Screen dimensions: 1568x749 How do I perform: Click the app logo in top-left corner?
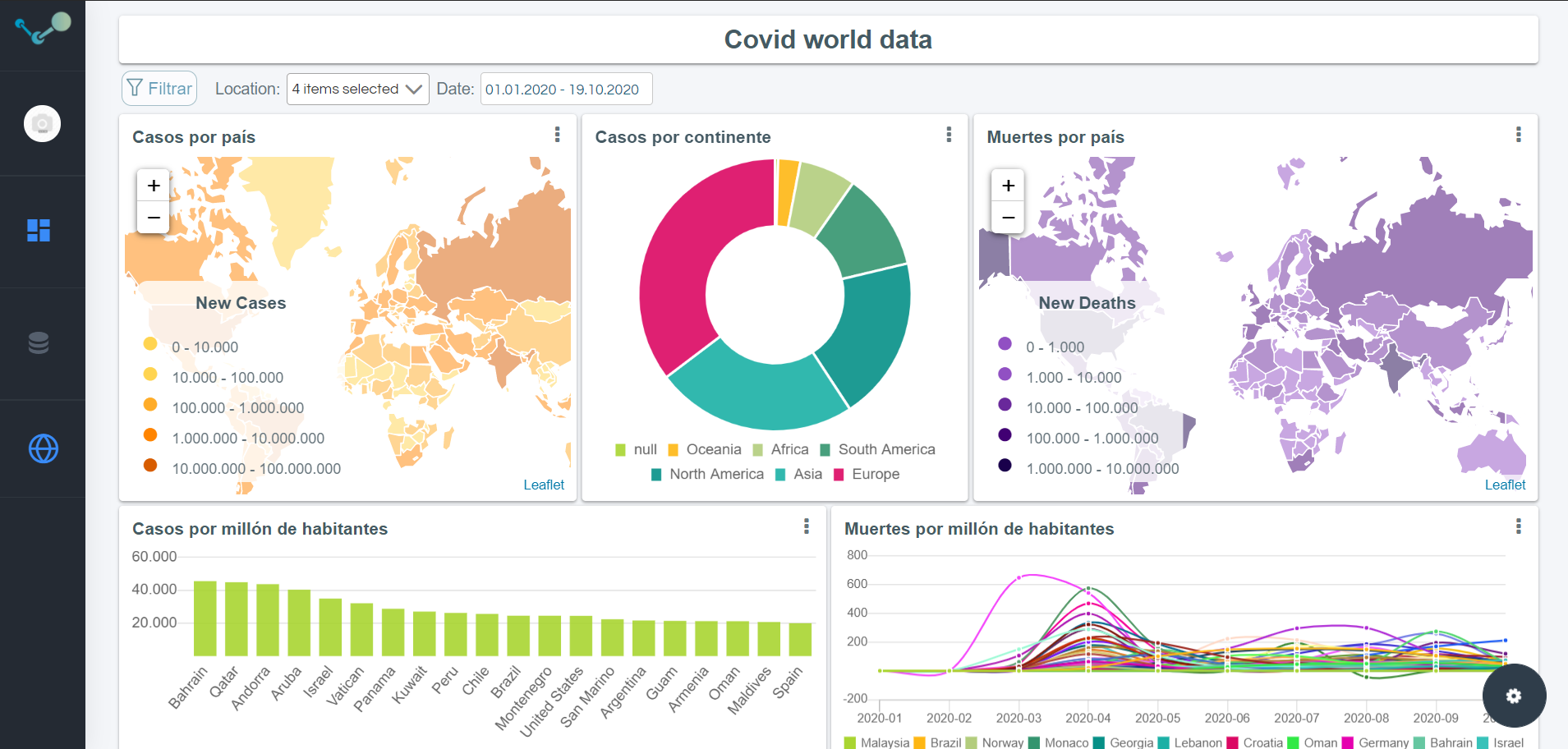[43, 28]
